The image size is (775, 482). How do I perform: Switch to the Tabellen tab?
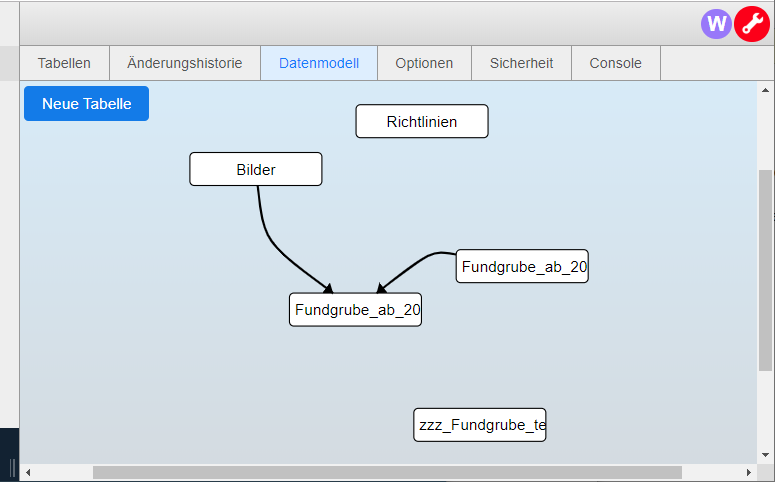coord(64,63)
